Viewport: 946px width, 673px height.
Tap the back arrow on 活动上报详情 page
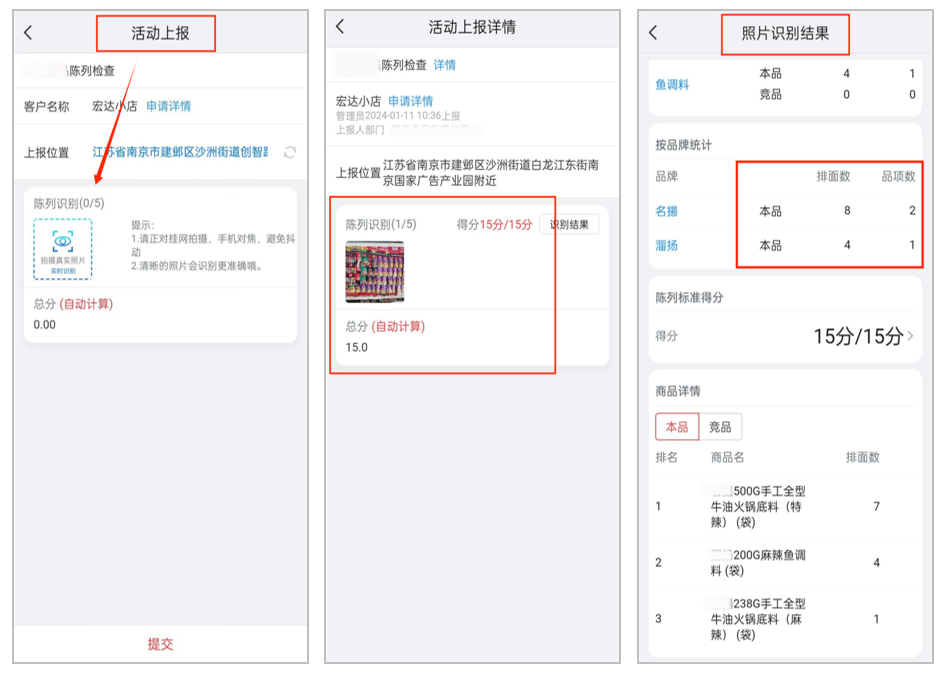(340, 28)
